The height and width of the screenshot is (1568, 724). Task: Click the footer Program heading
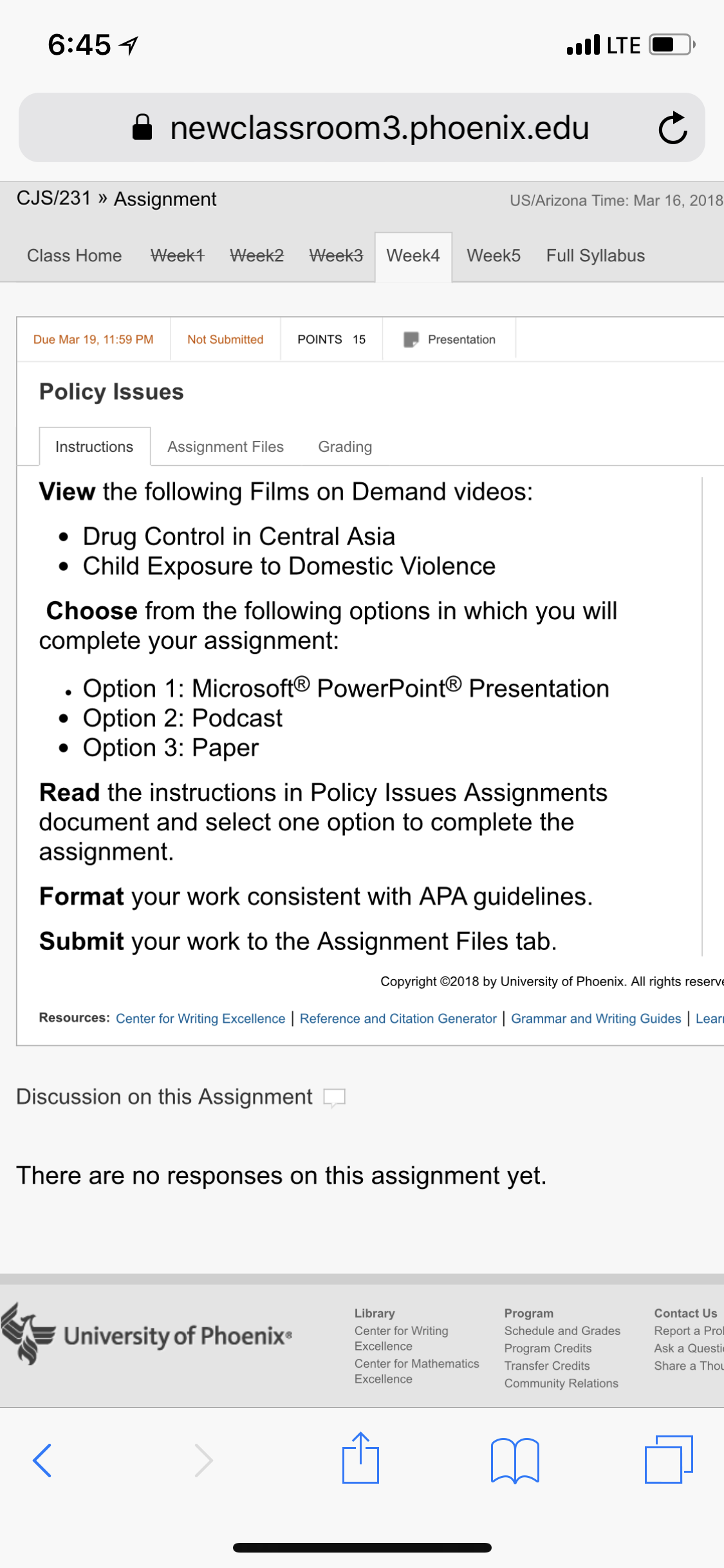click(529, 1313)
